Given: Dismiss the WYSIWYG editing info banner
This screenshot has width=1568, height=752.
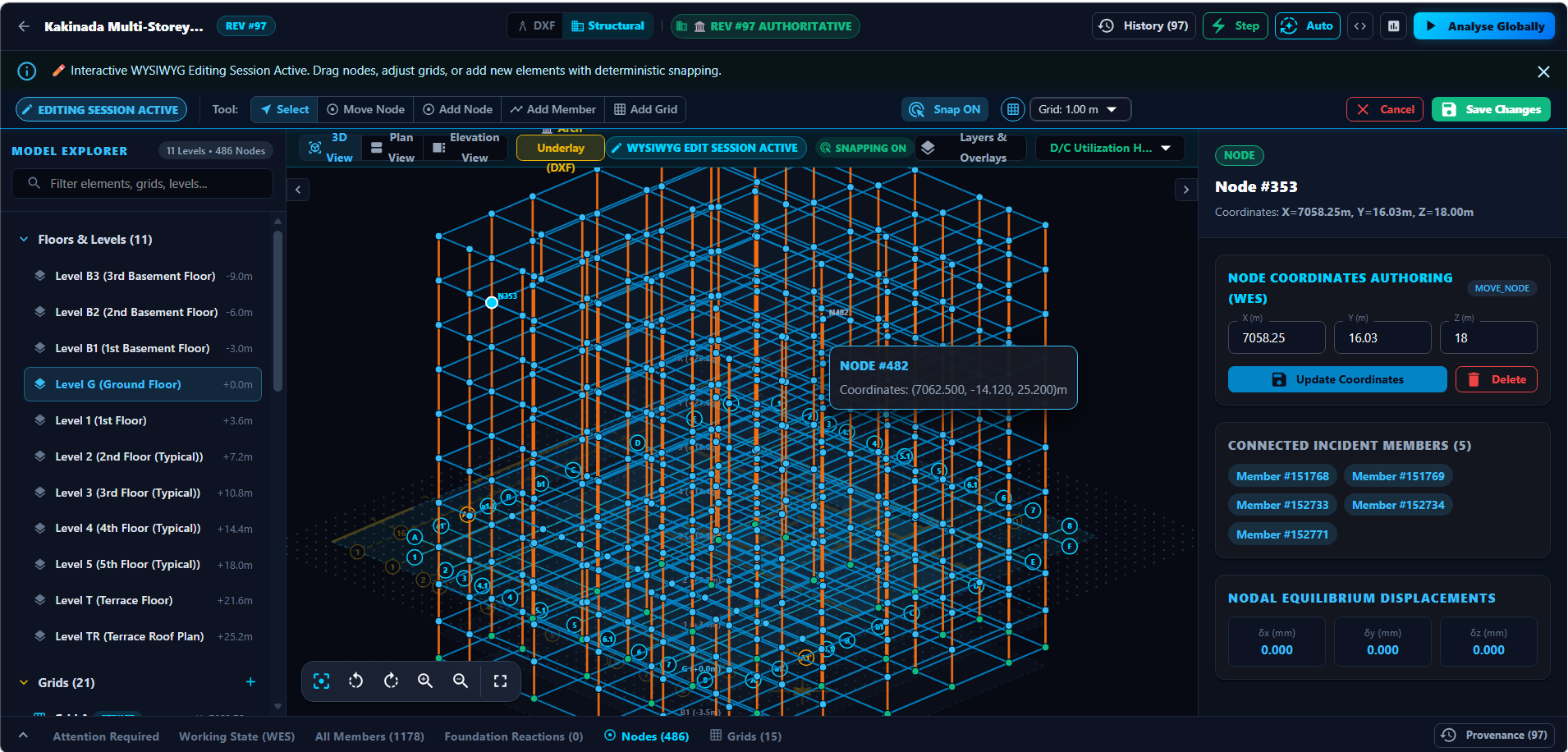Looking at the screenshot, I should (x=1543, y=71).
